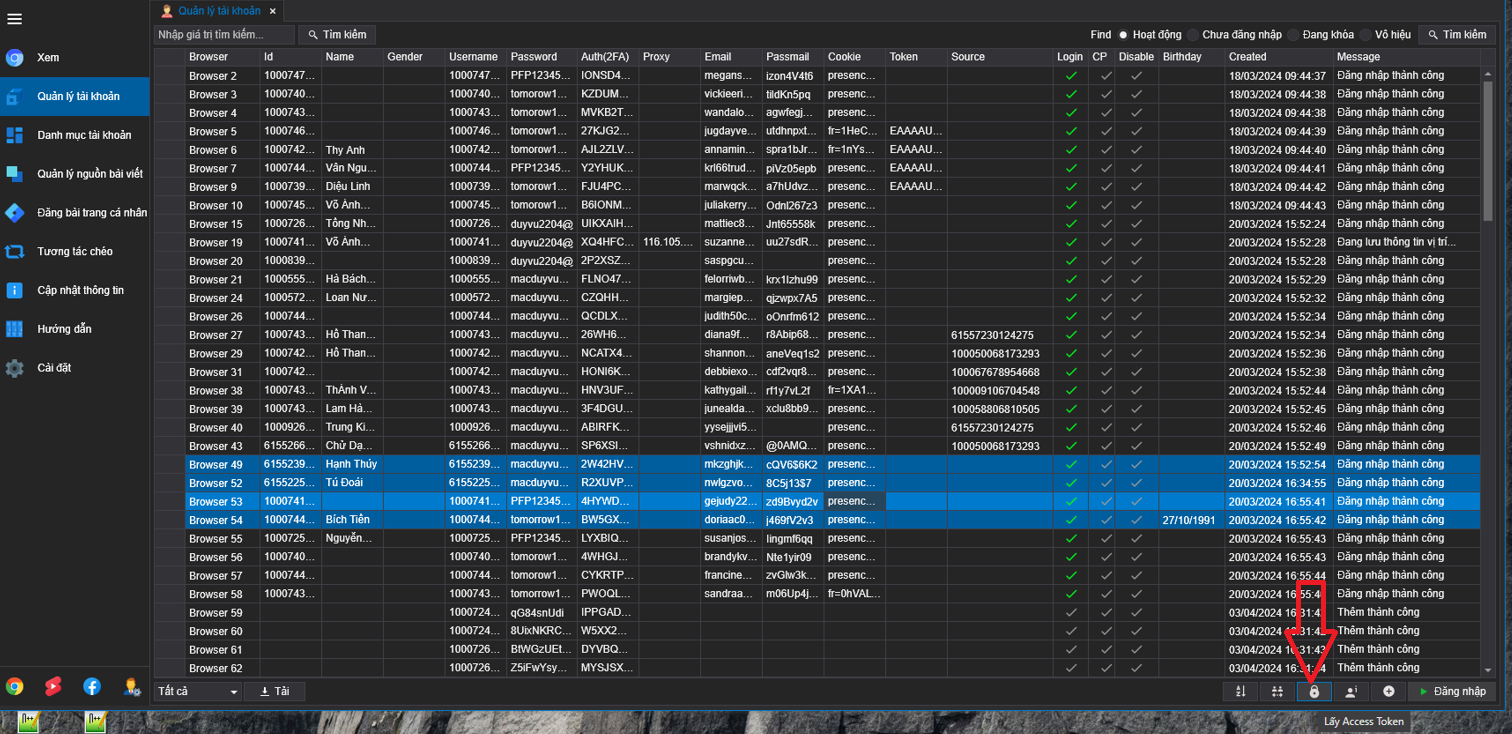Click the YouTube Shorts icon in sidebar
This screenshot has width=1512, height=734.
pos(53,686)
